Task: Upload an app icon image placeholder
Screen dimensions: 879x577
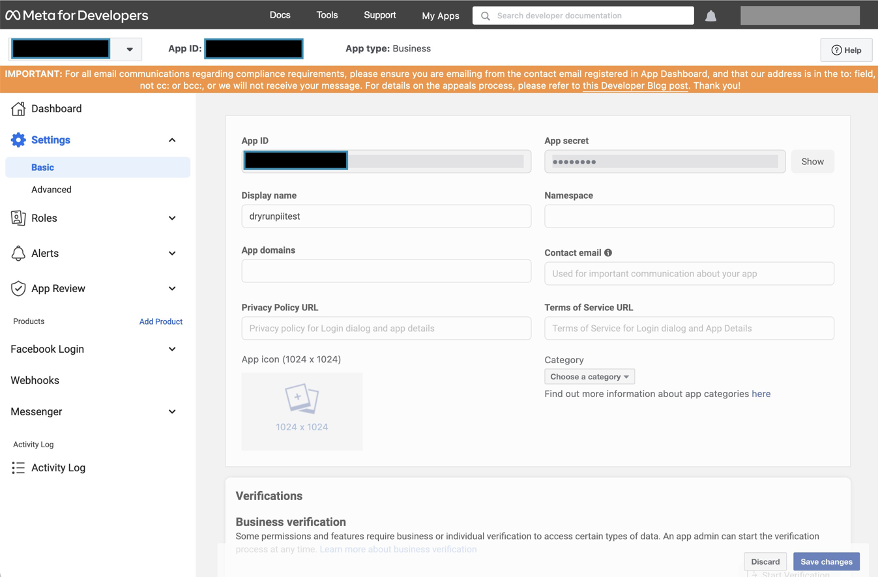Action: 302,412
